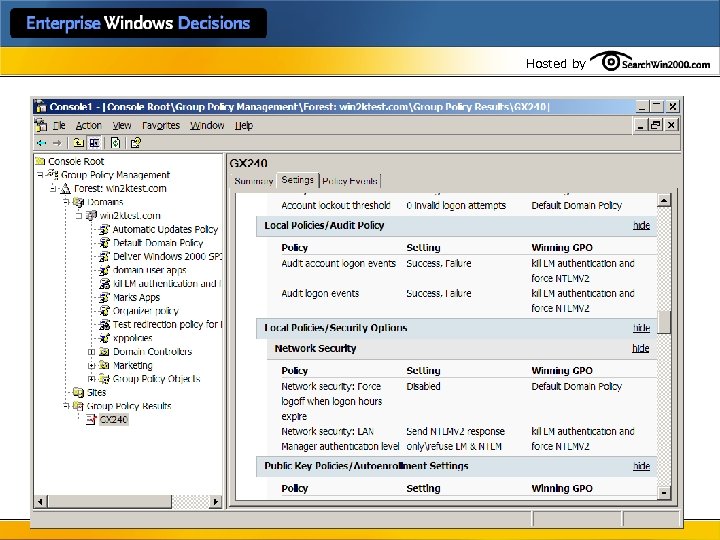Click the SearchWin2000.com logo

[650, 62]
